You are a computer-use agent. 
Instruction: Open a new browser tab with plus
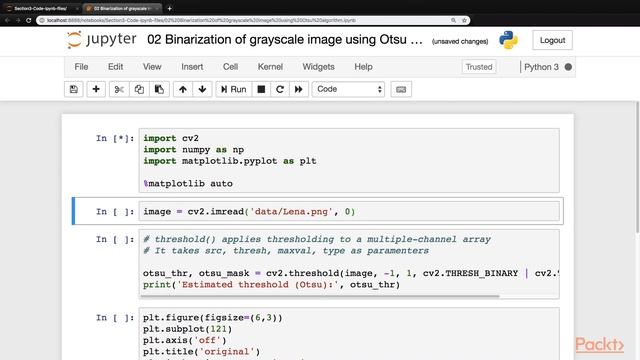click(169, 8)
